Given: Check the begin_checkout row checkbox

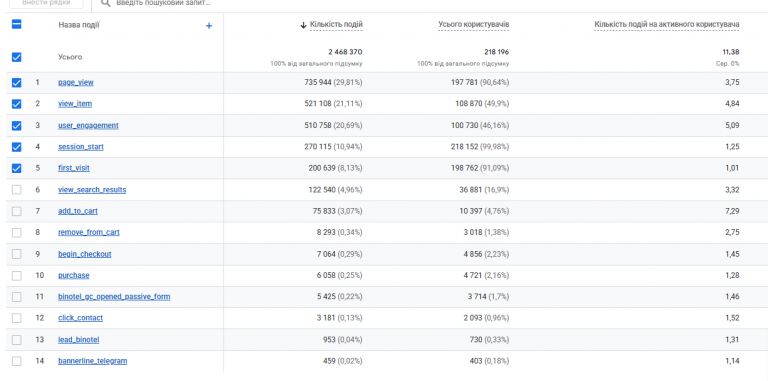Looking at the screenshot, I should point(16,254).
